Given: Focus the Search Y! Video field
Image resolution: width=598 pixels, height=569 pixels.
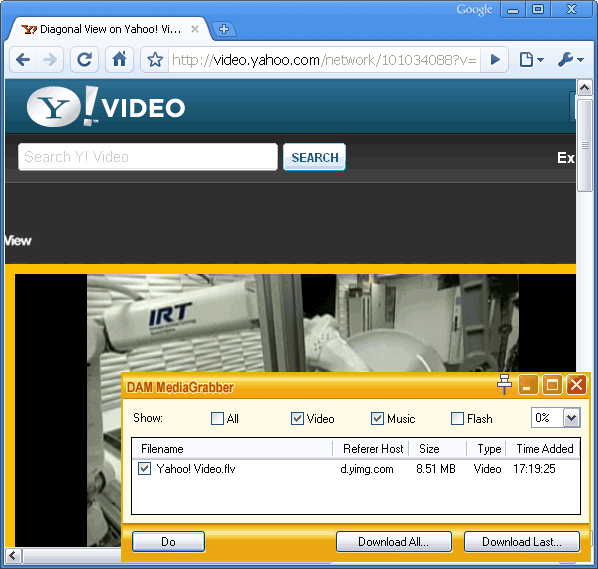Looking at the screenshot, I should coord(148,157).
